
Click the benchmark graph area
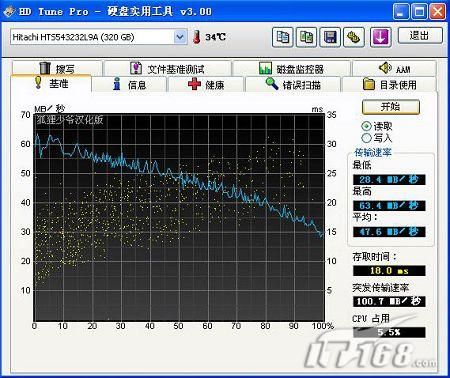tap(179, 217)
